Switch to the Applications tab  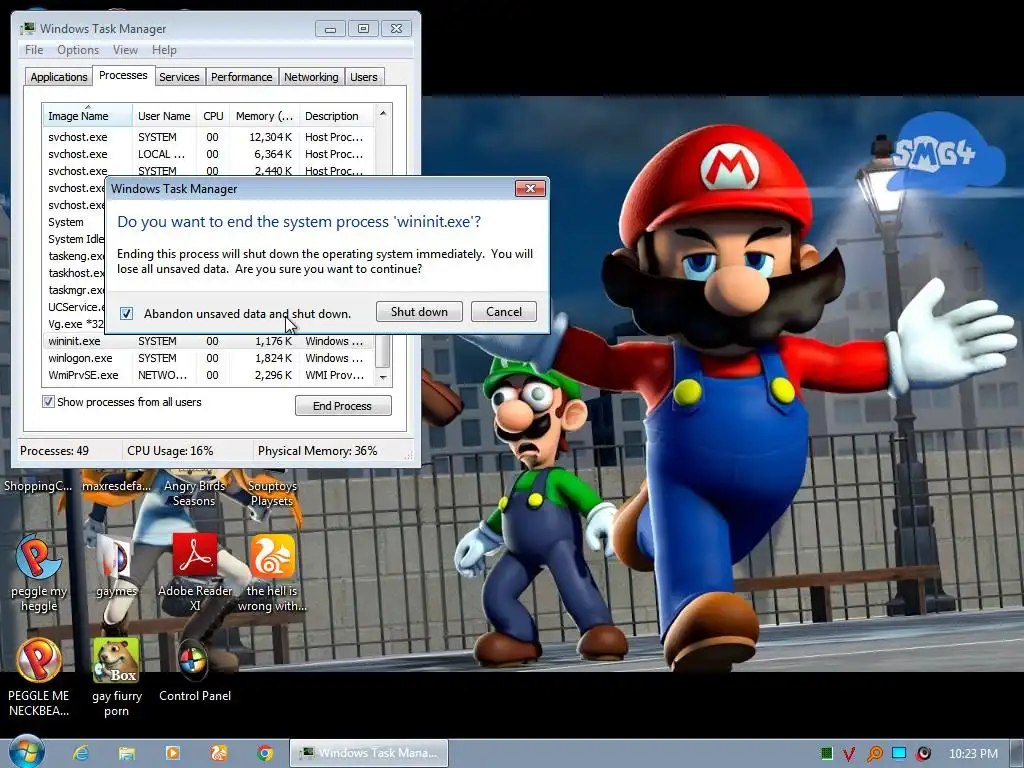(59, 77)
